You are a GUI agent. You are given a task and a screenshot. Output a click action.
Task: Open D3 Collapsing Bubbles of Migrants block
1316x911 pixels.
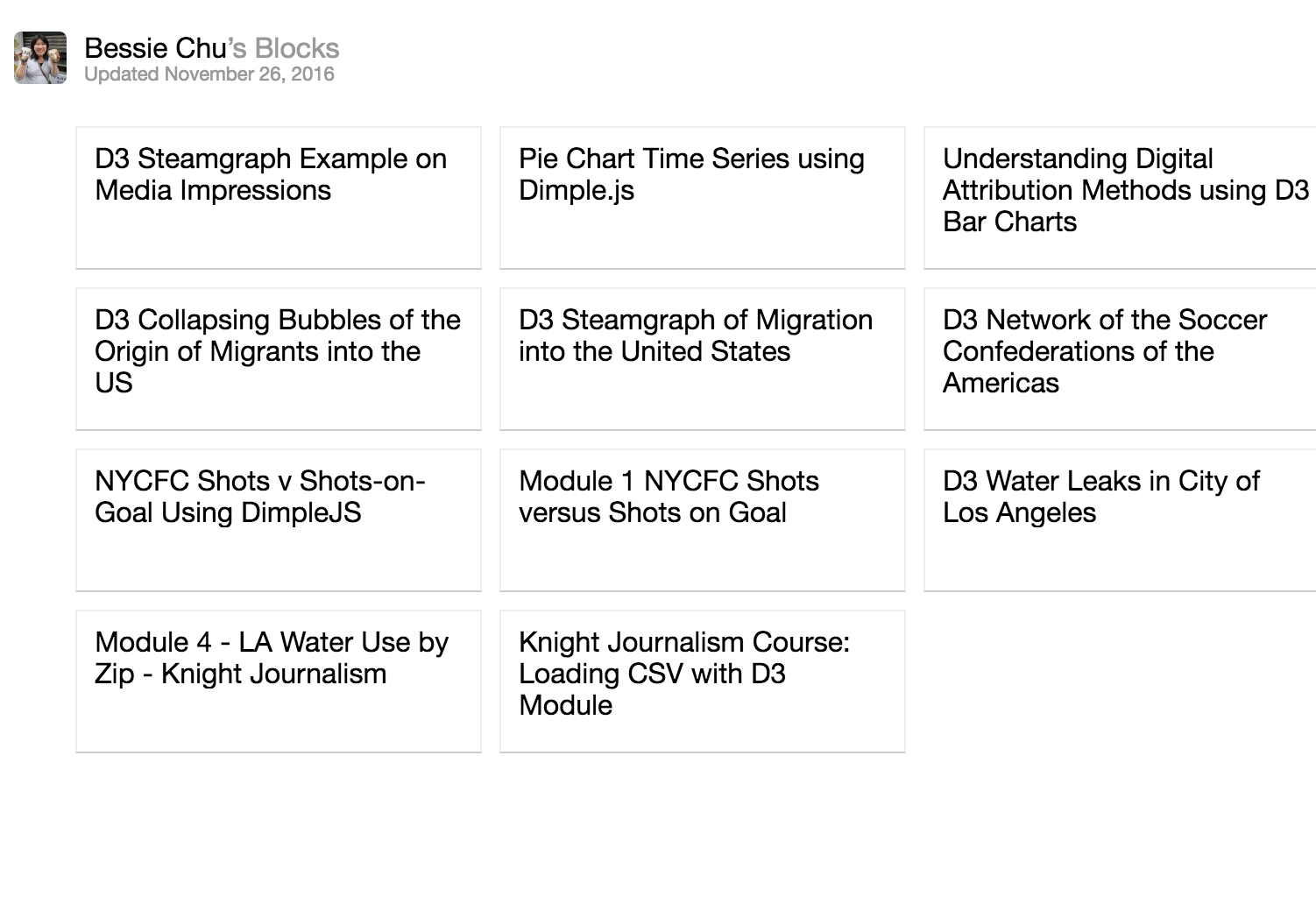click(279, 359)
